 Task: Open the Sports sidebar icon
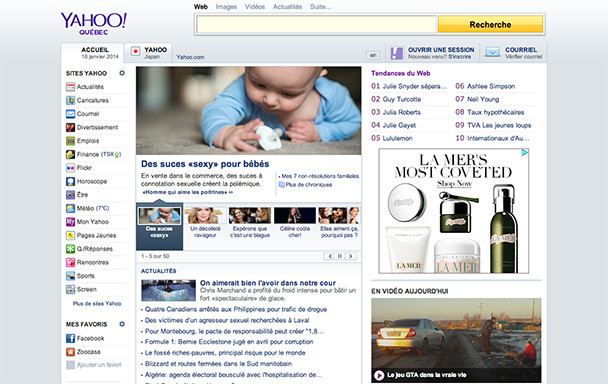point(70,276)
